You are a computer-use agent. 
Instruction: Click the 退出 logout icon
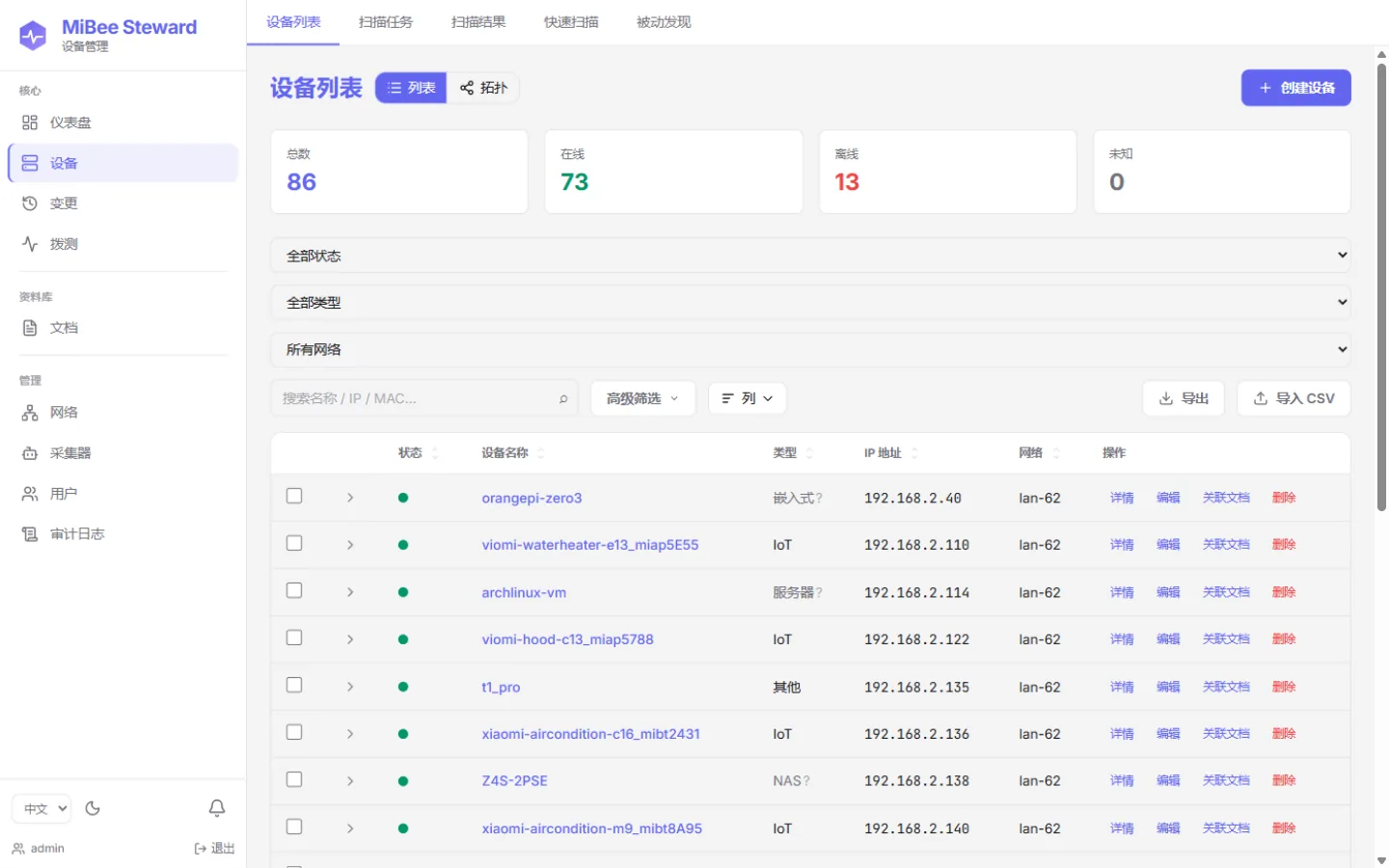click(201, 849)
